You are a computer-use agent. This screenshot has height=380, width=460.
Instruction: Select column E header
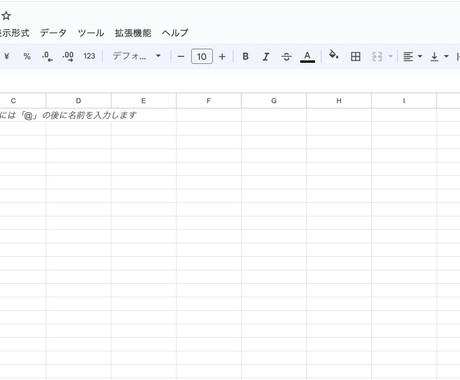[143, 101]
